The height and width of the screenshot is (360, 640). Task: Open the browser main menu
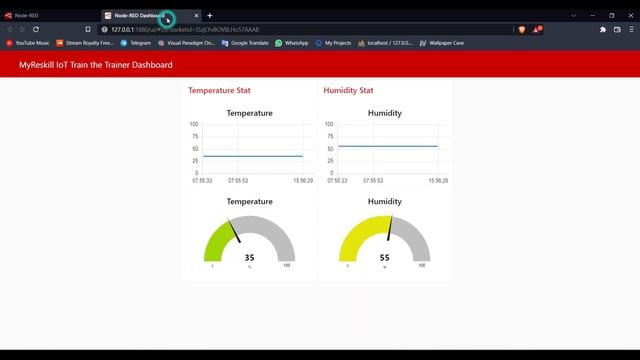coord(631,29)
